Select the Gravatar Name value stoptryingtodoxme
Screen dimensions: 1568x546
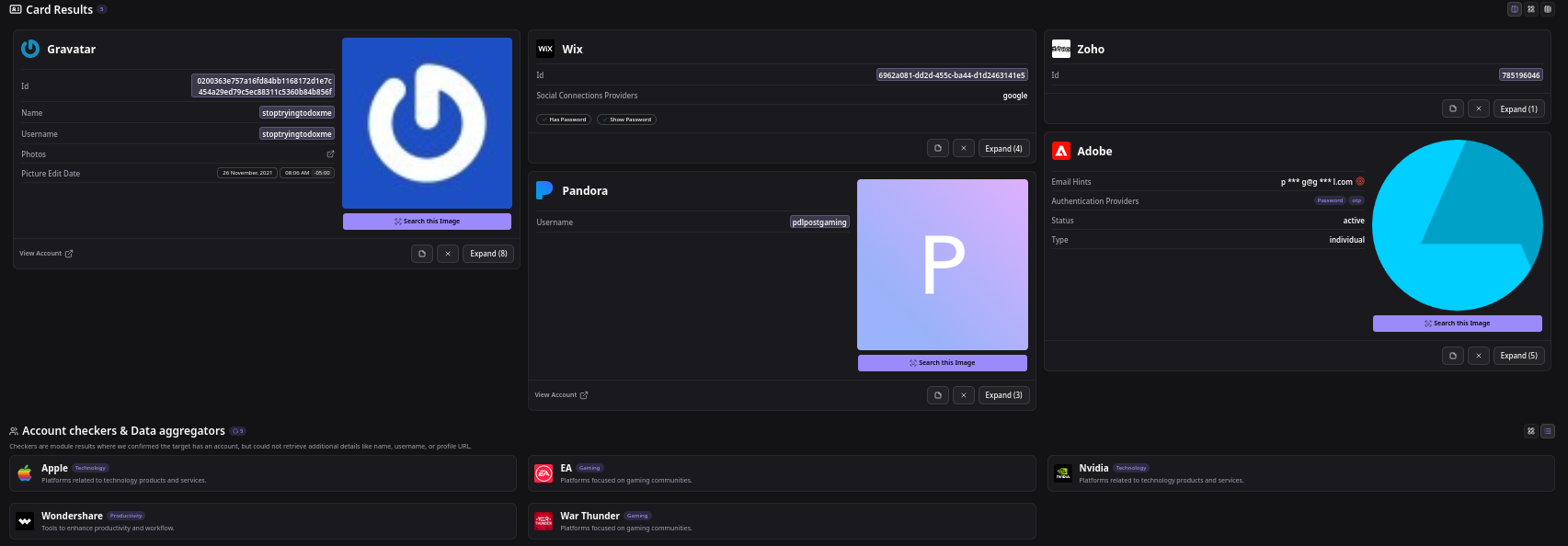point(297,113)
